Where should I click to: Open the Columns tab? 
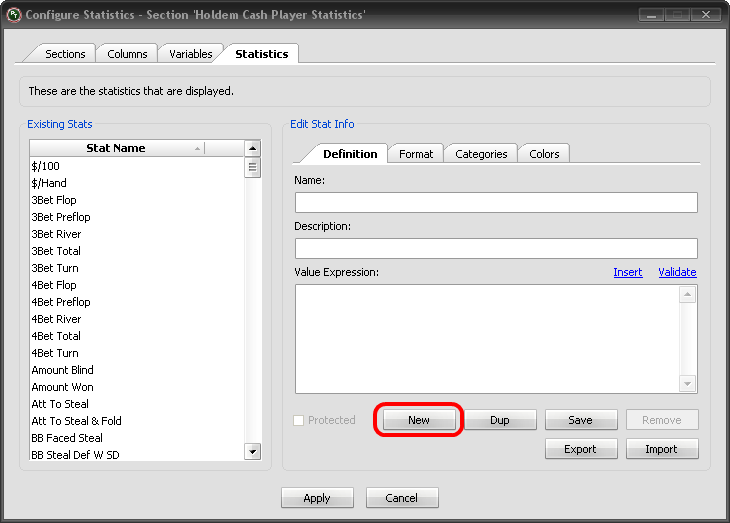[x=127, y=54]
